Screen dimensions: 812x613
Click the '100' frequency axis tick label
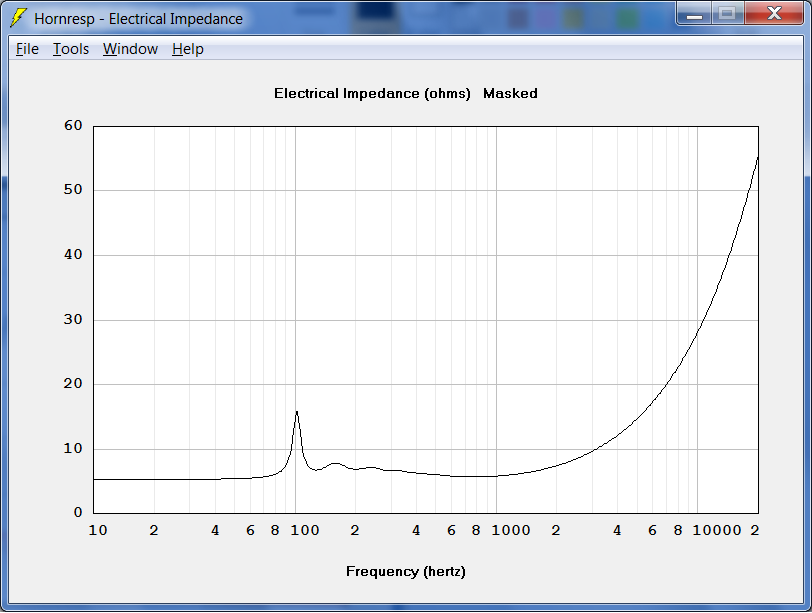click(x=304, y=530)
